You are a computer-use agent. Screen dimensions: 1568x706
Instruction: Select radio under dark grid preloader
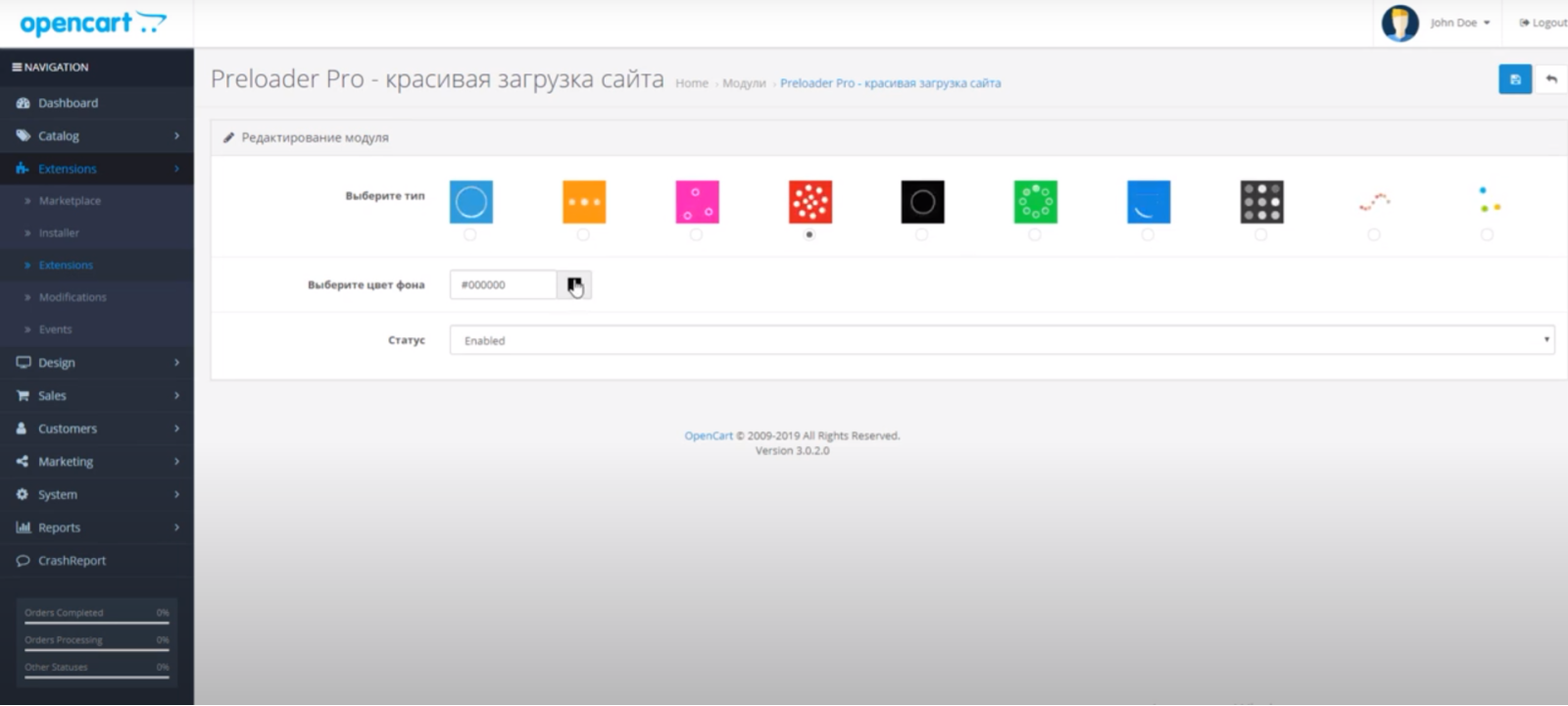pyautogui.click(x=1260, y=235)
